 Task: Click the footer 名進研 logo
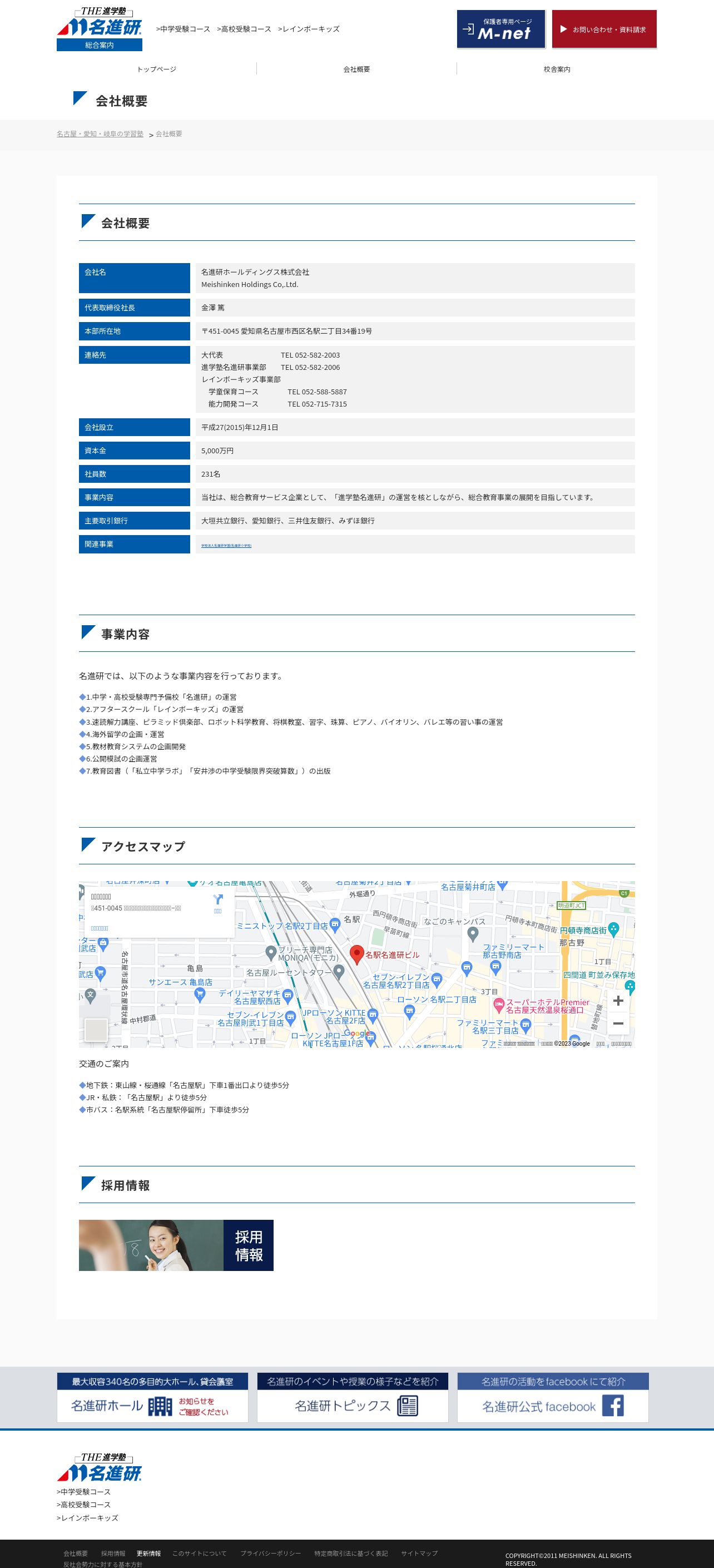point(99,1467)
